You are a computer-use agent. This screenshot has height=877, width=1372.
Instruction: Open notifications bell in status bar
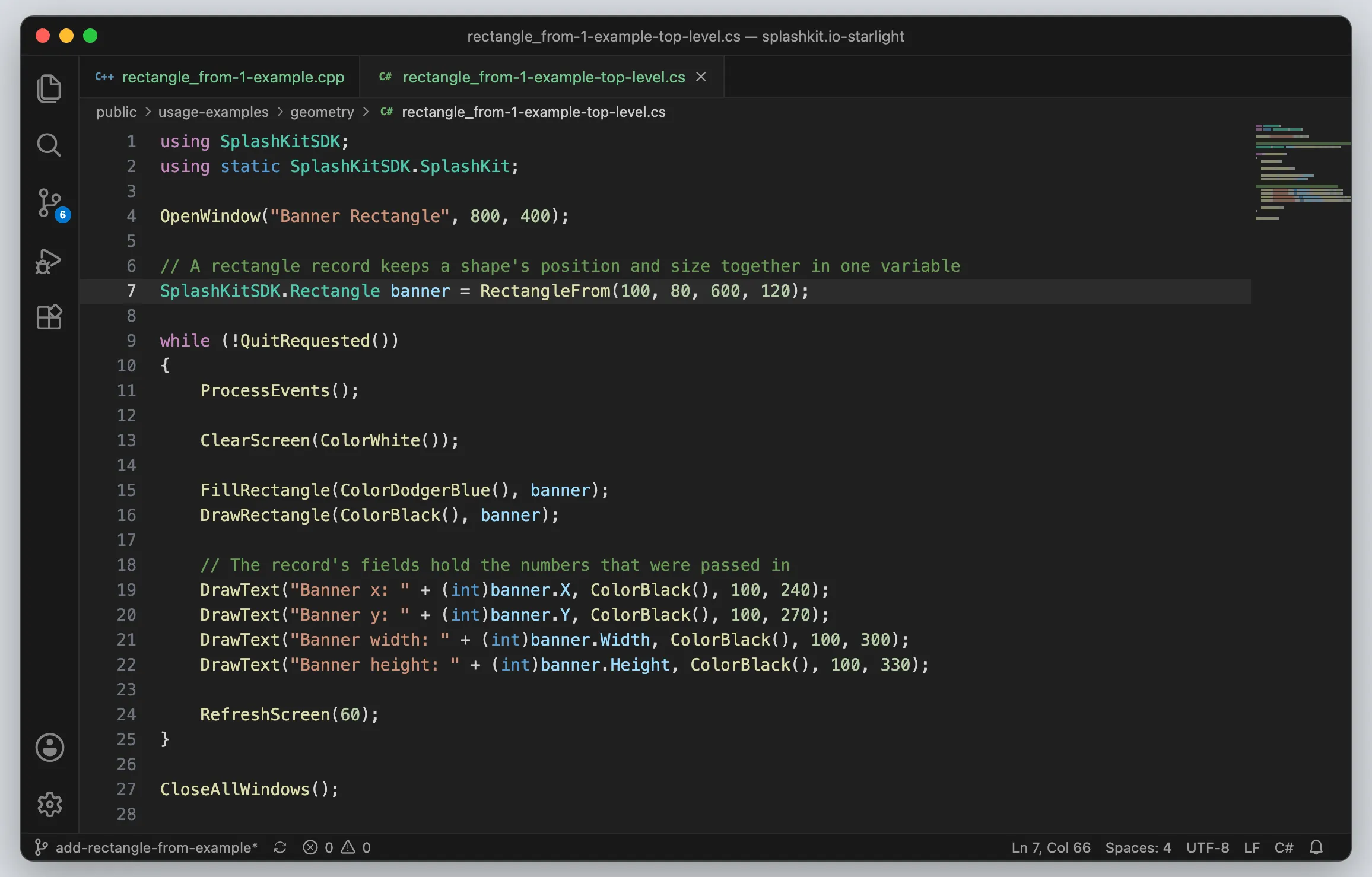click(1316, 847)
